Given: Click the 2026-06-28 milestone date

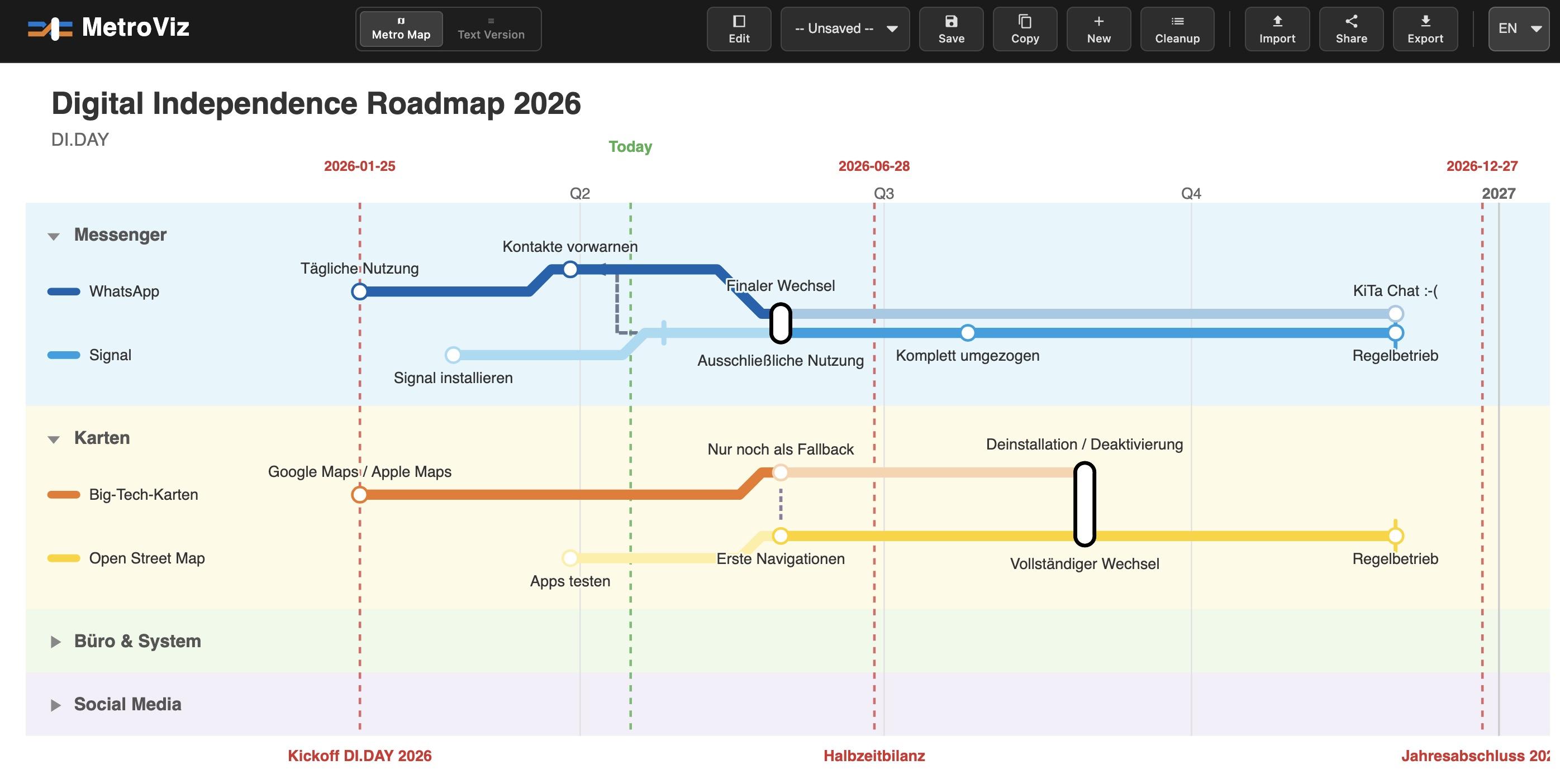Looking at the screenshot, I should pyautogui.click(x=874, y=166).
